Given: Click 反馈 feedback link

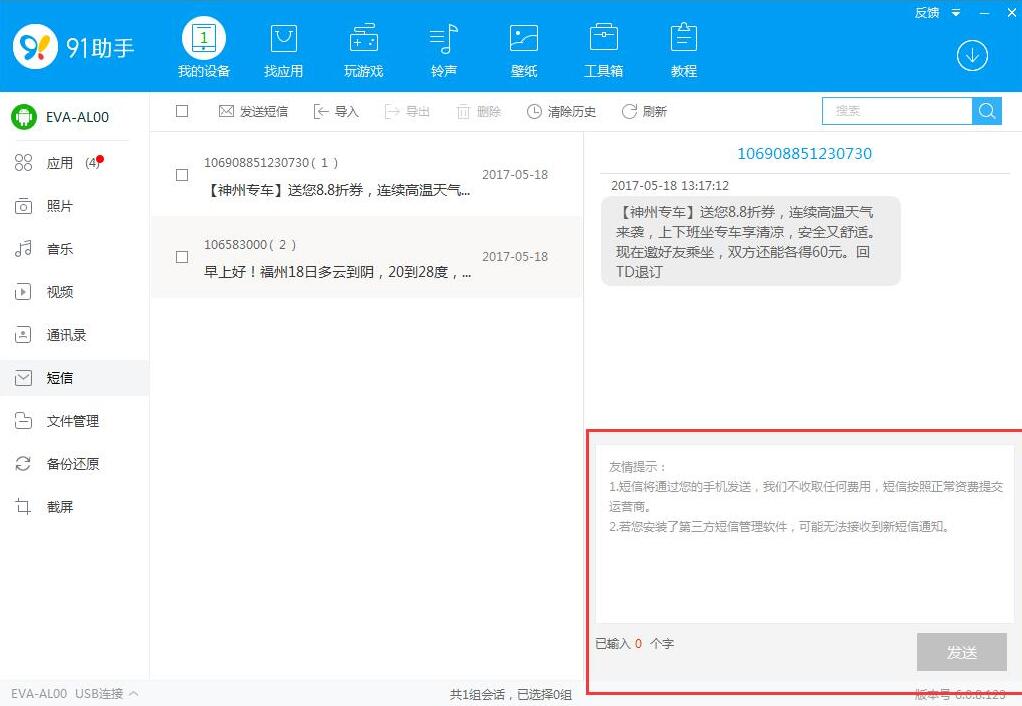Looking at the screenshot, I should pos(927,12).
